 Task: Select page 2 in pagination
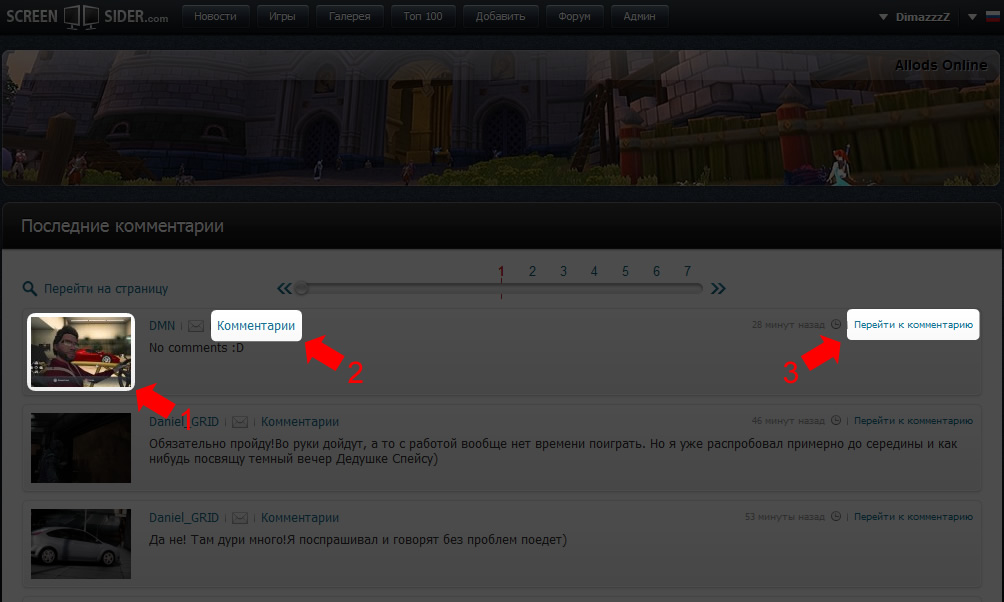coord(532,272)
